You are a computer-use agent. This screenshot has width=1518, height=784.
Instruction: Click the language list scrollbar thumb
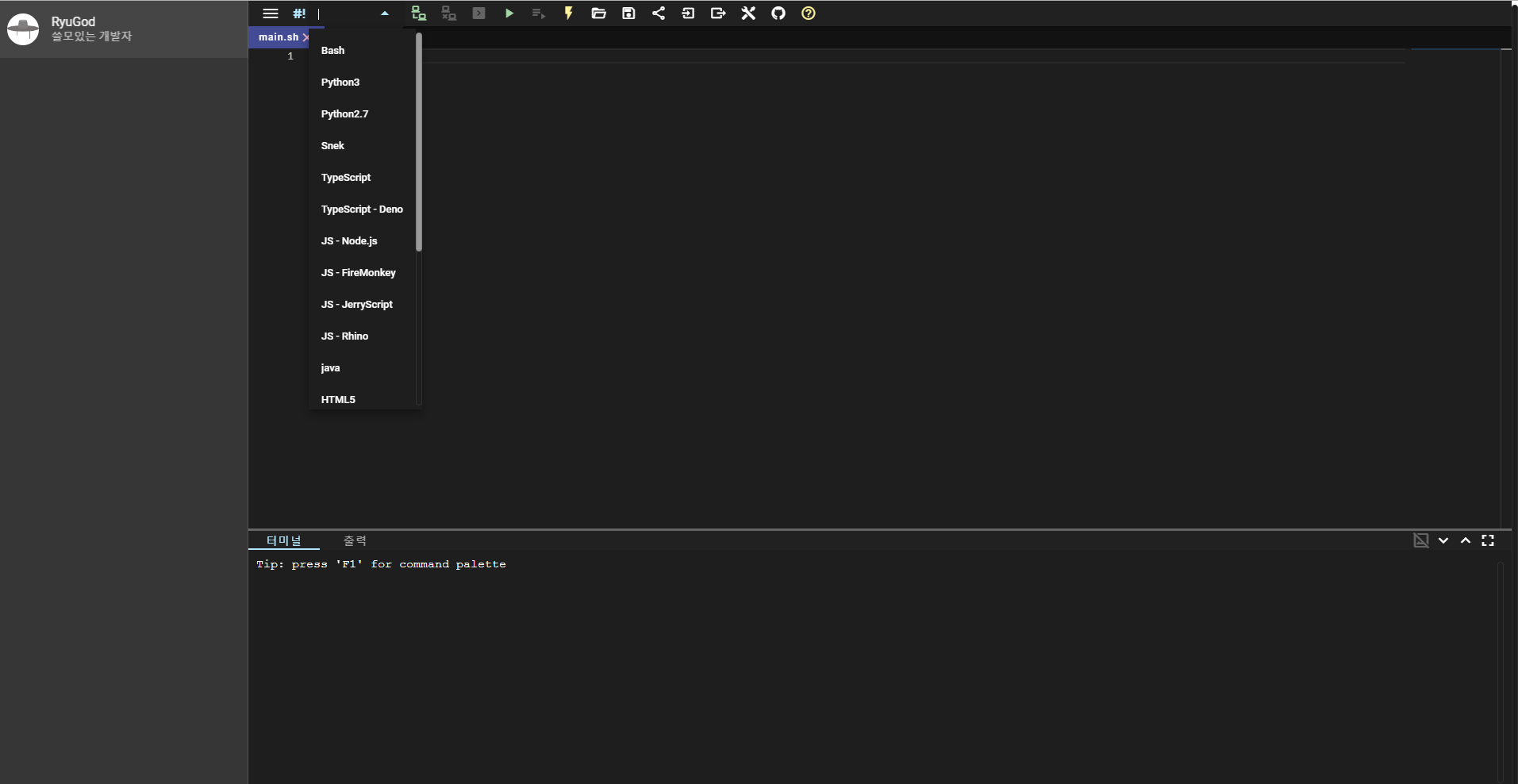(x=418, y=142)
